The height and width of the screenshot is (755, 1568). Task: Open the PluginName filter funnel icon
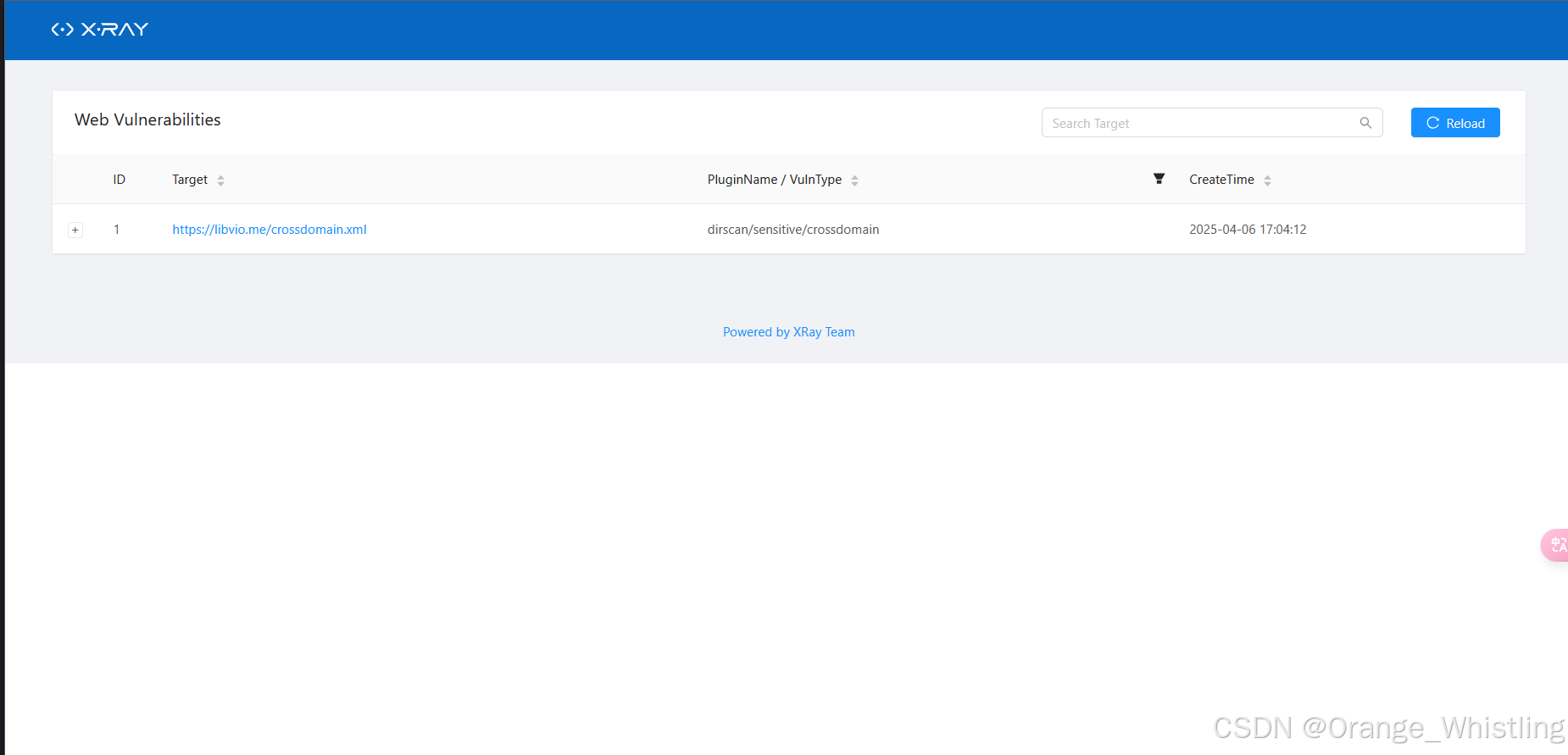coord(1159,179)
